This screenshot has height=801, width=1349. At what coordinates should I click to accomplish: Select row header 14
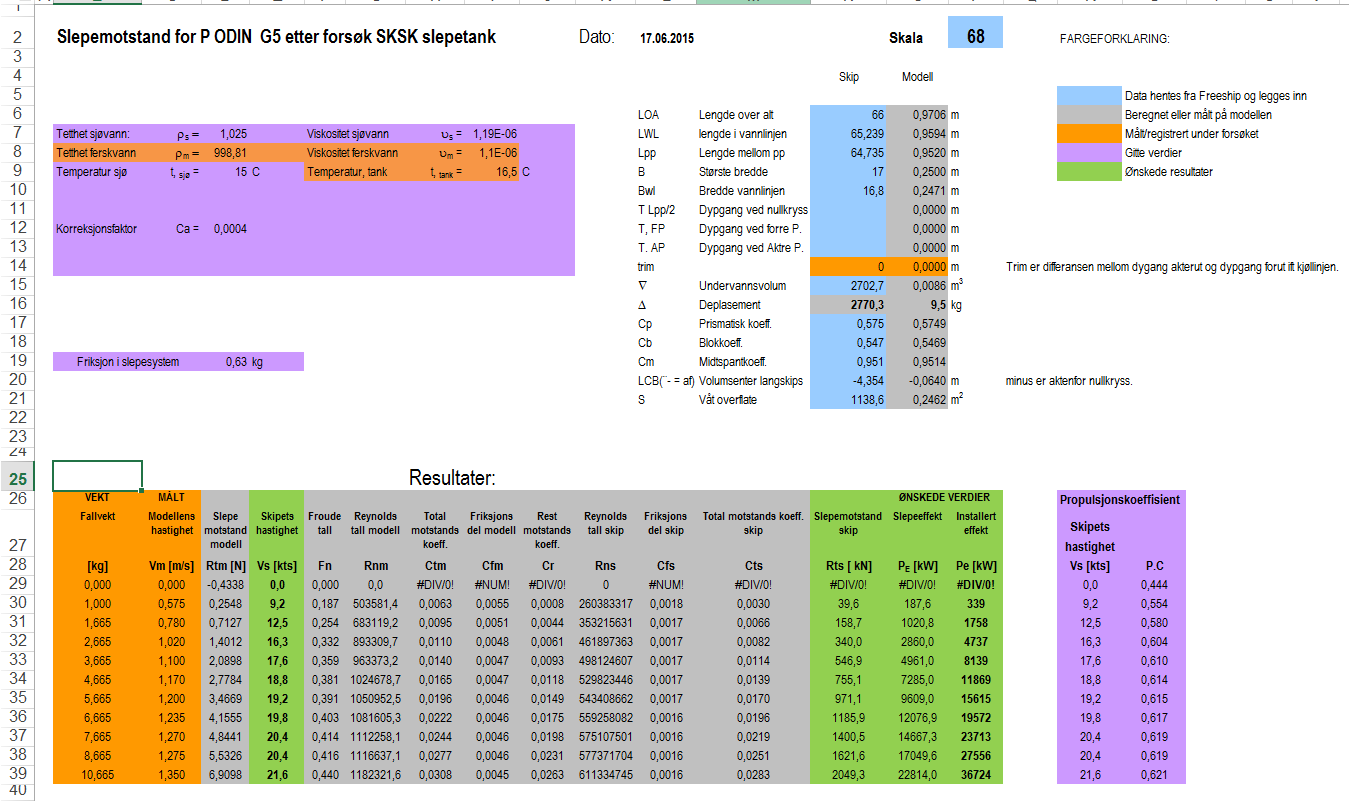(18, 266)
